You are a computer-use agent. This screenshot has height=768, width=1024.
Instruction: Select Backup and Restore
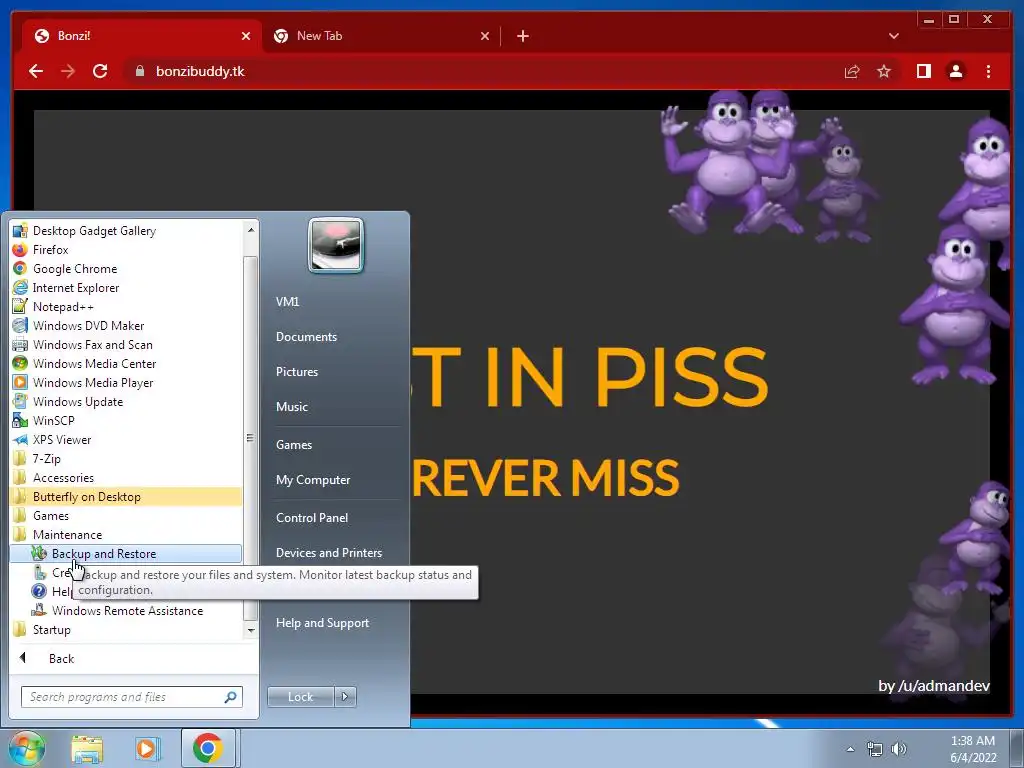tap(126, 553)
